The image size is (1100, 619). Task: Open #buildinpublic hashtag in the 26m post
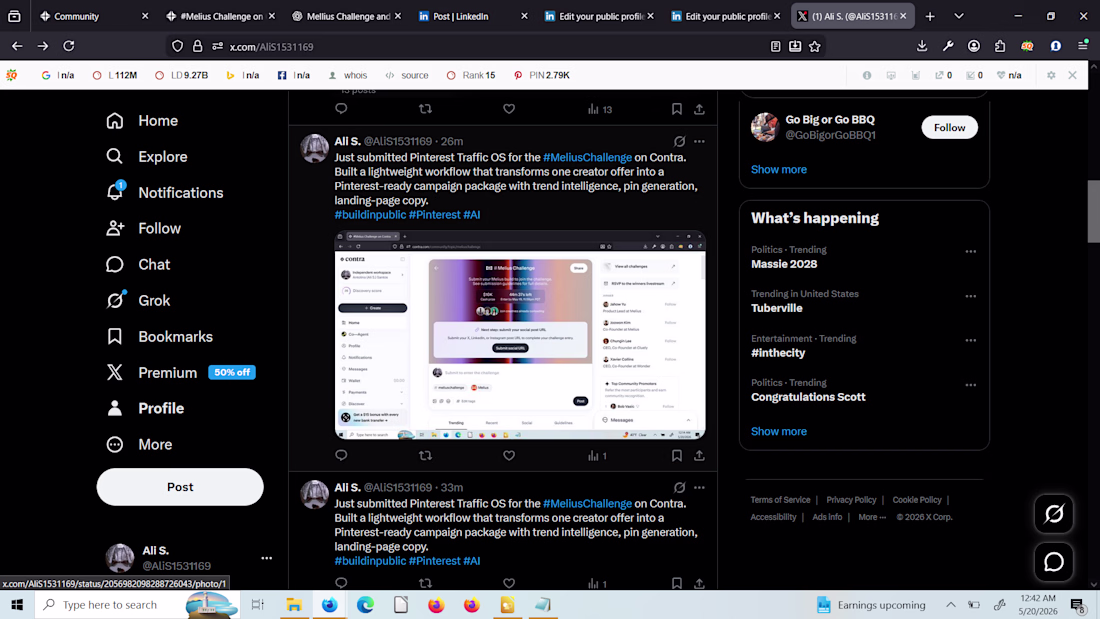point(370,215)
